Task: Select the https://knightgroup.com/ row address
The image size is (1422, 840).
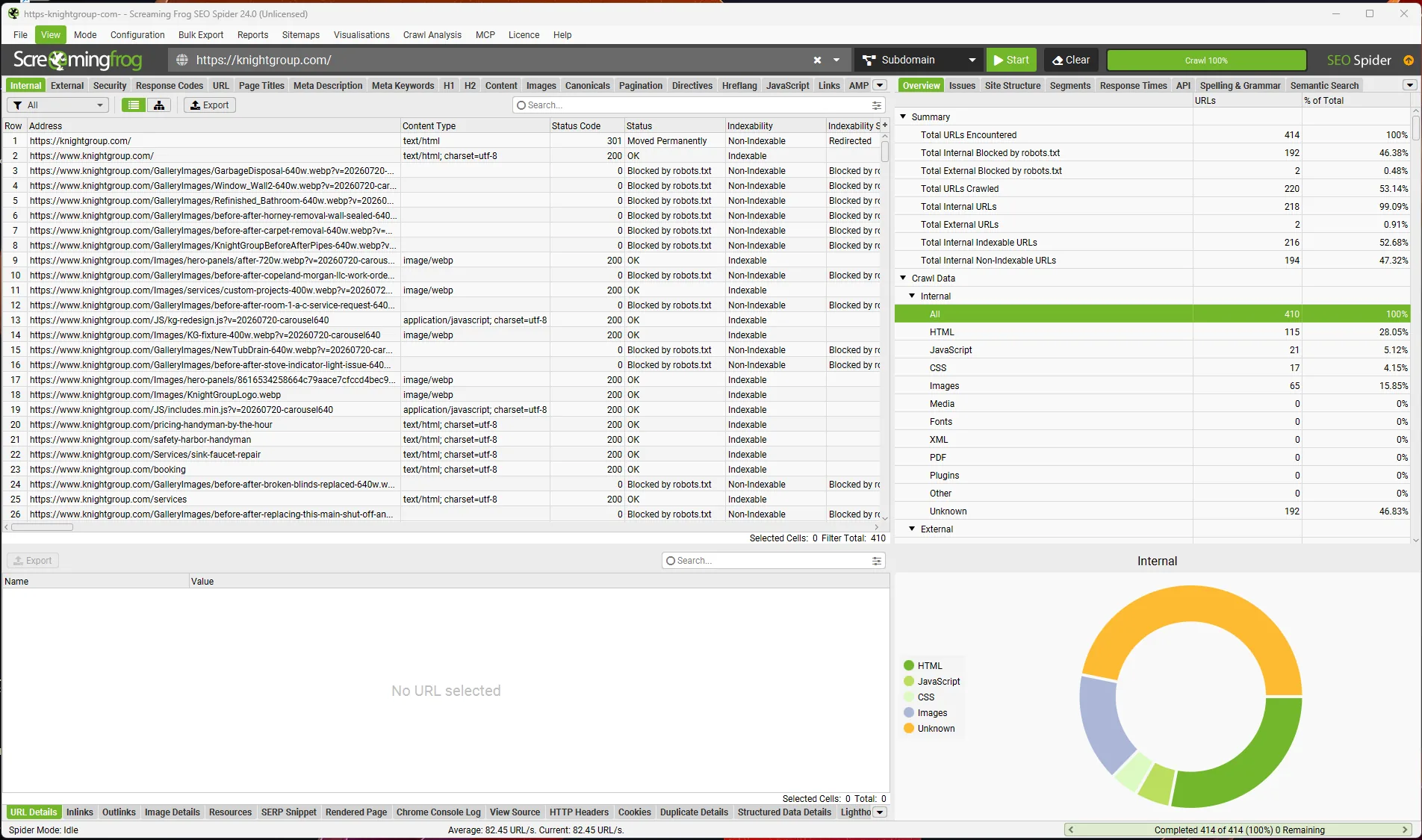Action: coord(81,140)
